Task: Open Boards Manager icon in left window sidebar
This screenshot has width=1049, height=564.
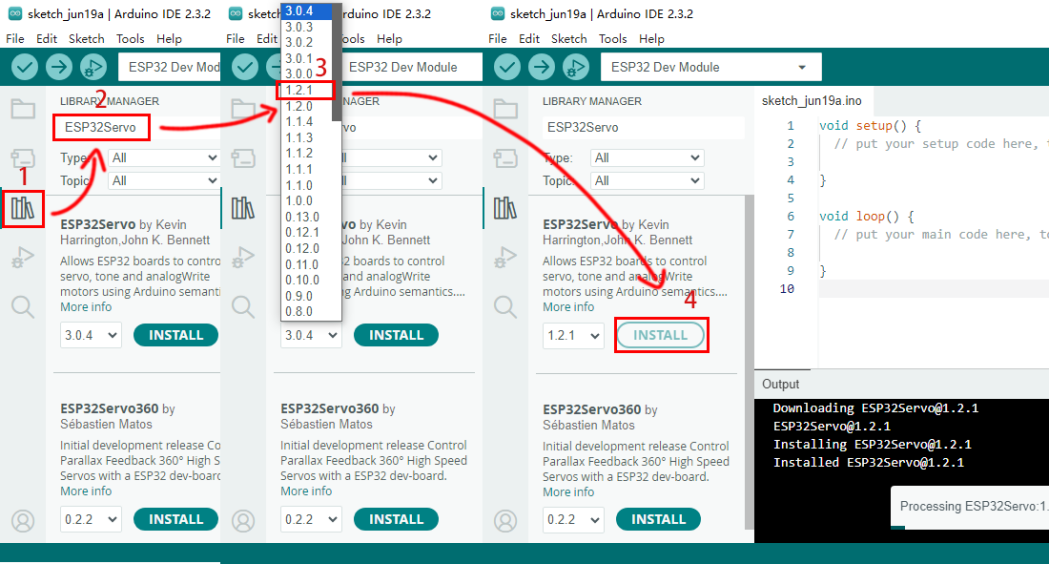Action: point(23,159)
